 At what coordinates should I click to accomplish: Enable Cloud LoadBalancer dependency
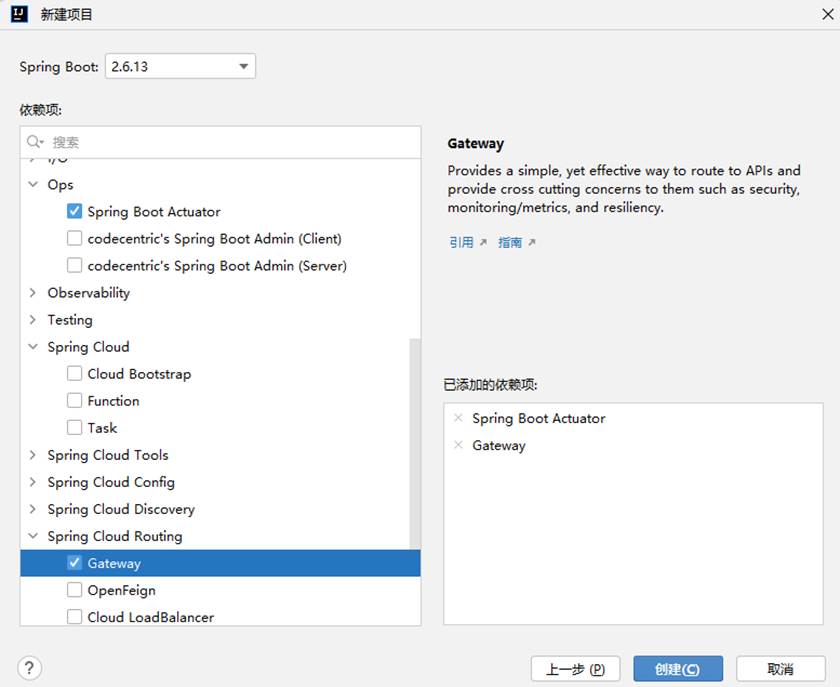click(74, 617)
